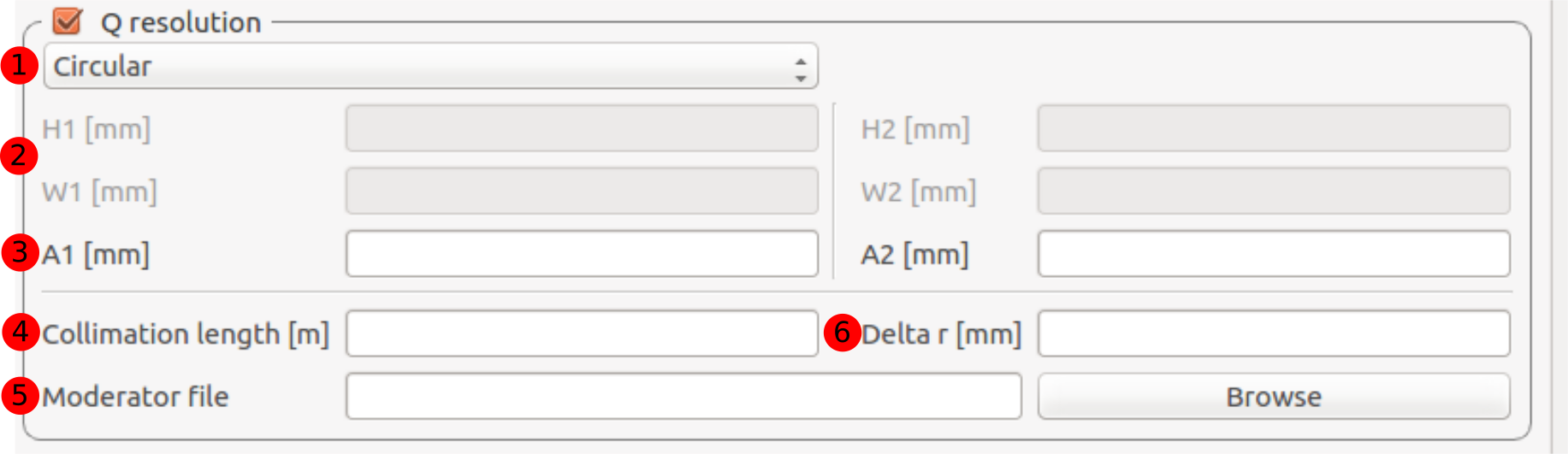This screenshot has width=1568, height=454.
Task: Open the Circular aperture shape dropdown
Action: (430, 66)
